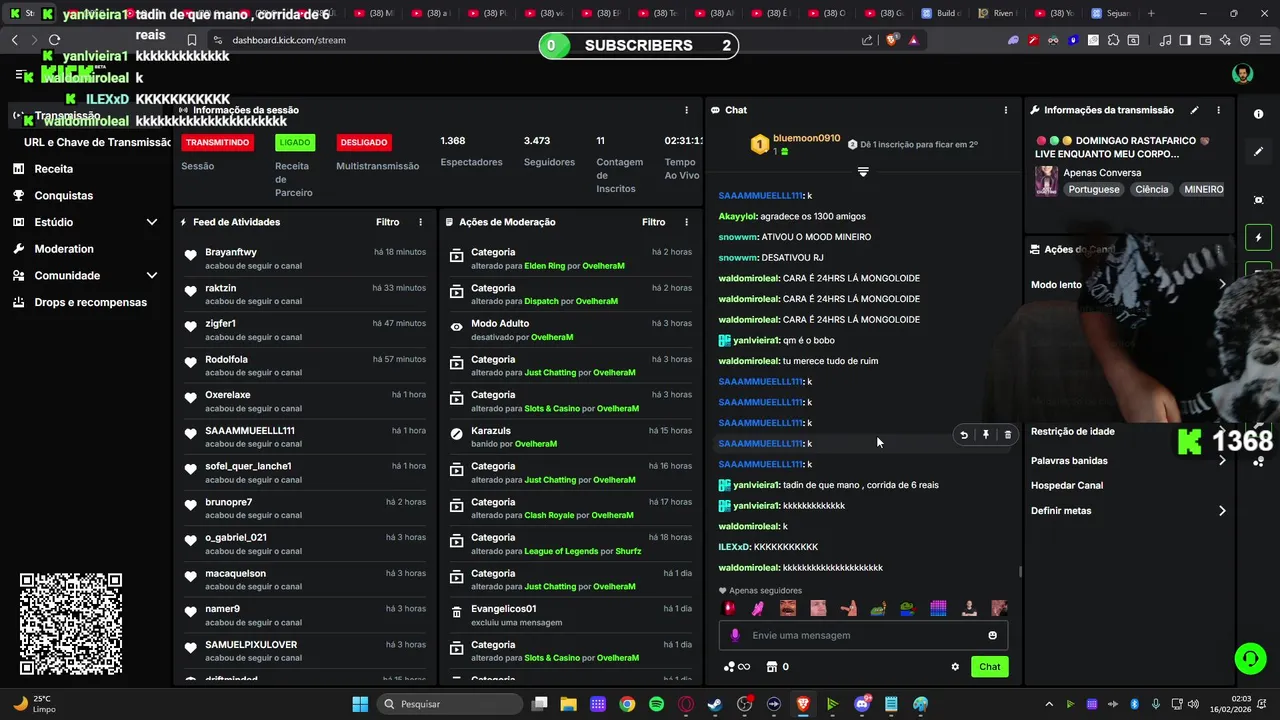Open browser extensions puzzle icon

click(1112, 40)
